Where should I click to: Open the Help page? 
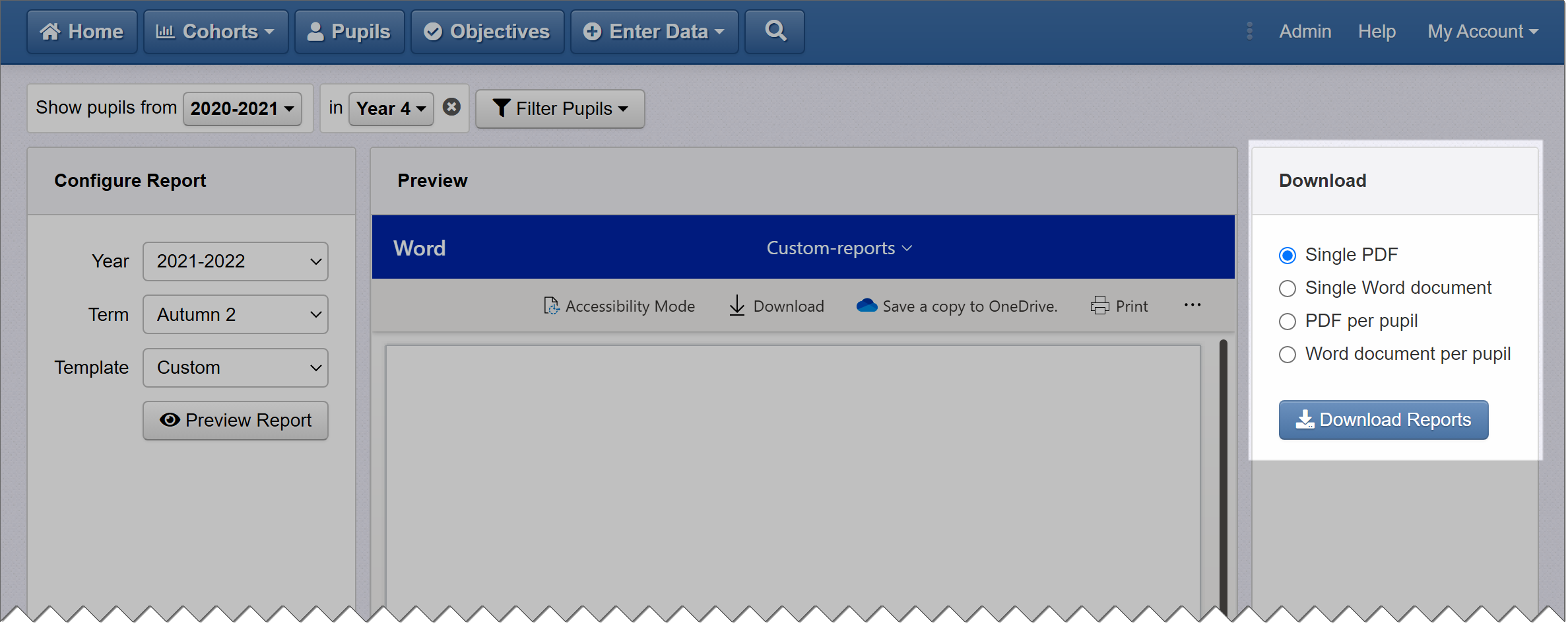pos(1376,31)
